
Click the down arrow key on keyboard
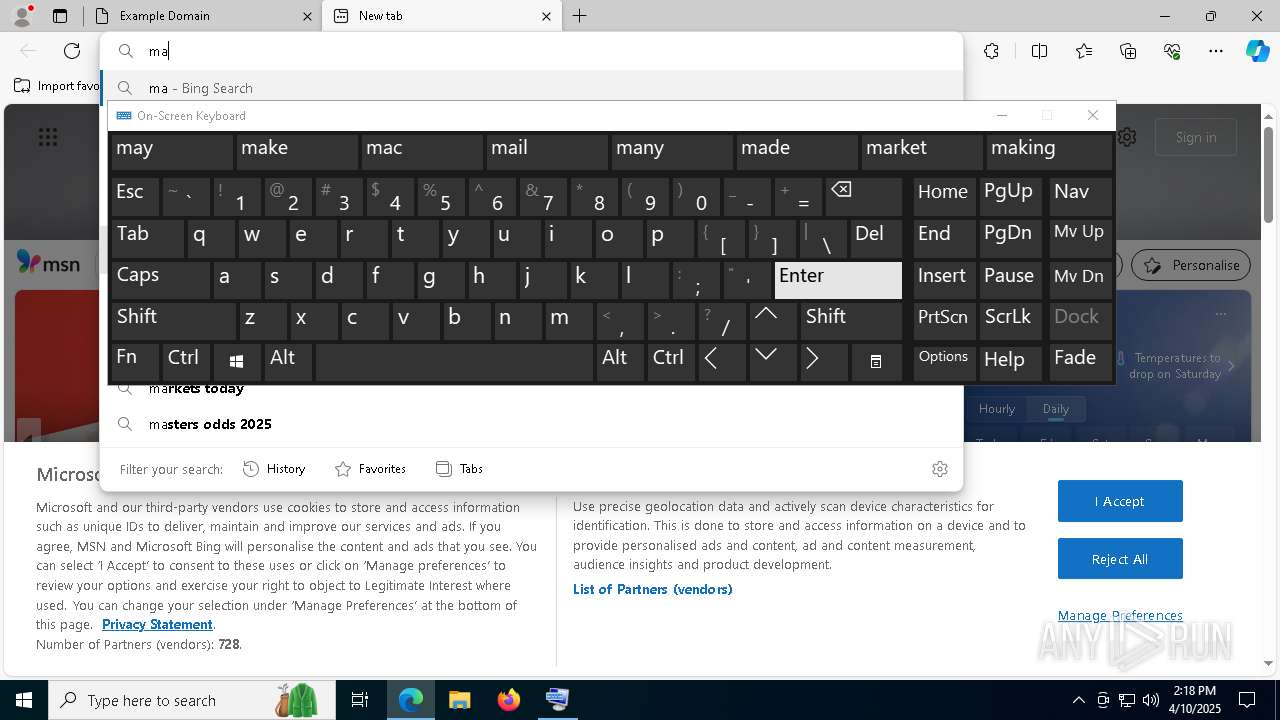point(774,361)
